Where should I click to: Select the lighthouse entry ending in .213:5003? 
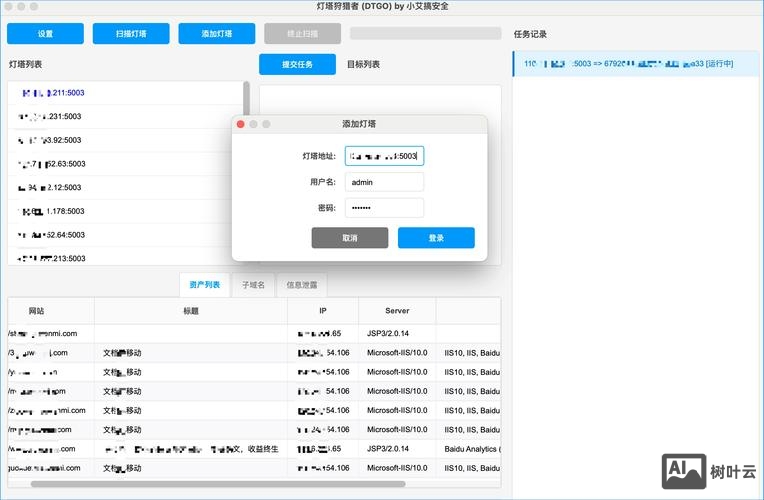125,257
